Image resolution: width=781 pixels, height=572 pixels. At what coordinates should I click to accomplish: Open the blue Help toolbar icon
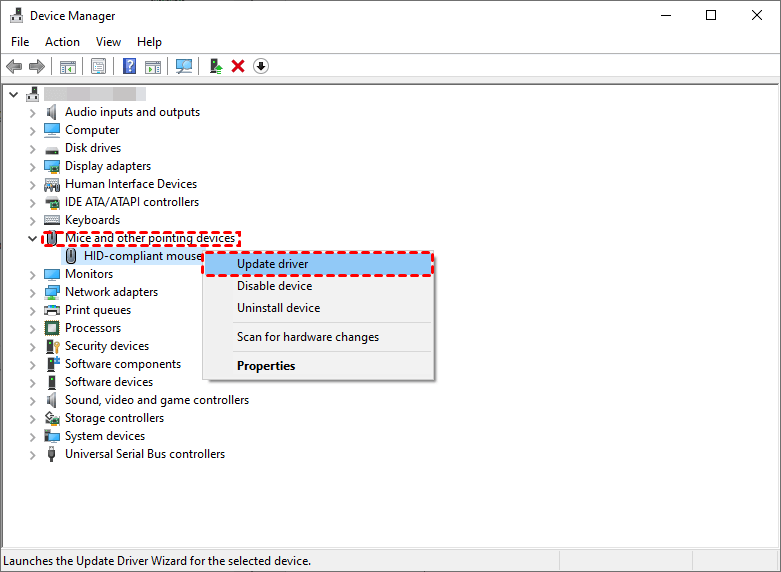click(x=130, y=66)
